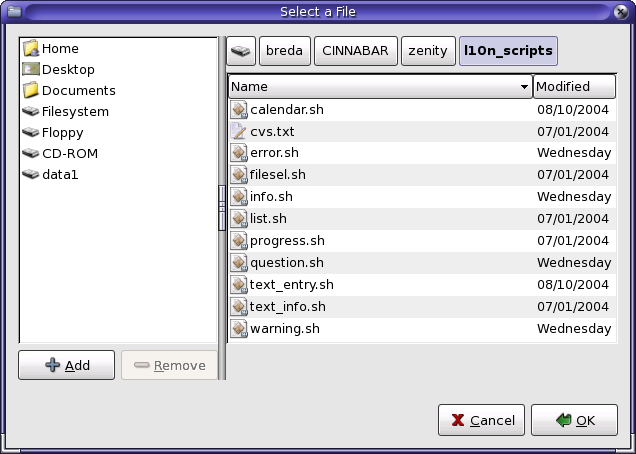Image resolution: width=636 pixels, height=454 pixels.
Task: Click the data1 drive icon
Action: tap(30, 175)
